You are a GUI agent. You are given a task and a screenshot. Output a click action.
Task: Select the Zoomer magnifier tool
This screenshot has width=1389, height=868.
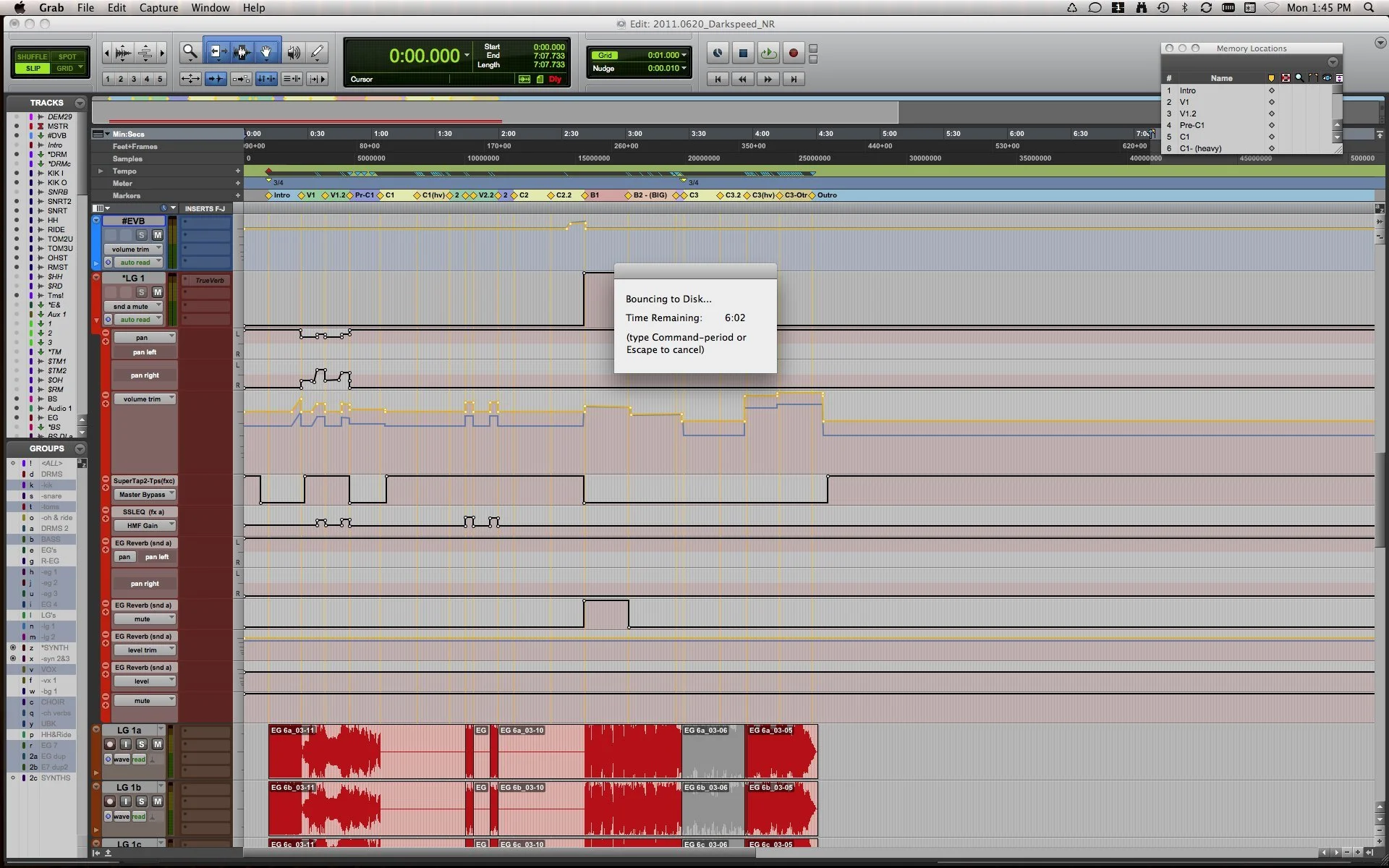click(190, 52)
